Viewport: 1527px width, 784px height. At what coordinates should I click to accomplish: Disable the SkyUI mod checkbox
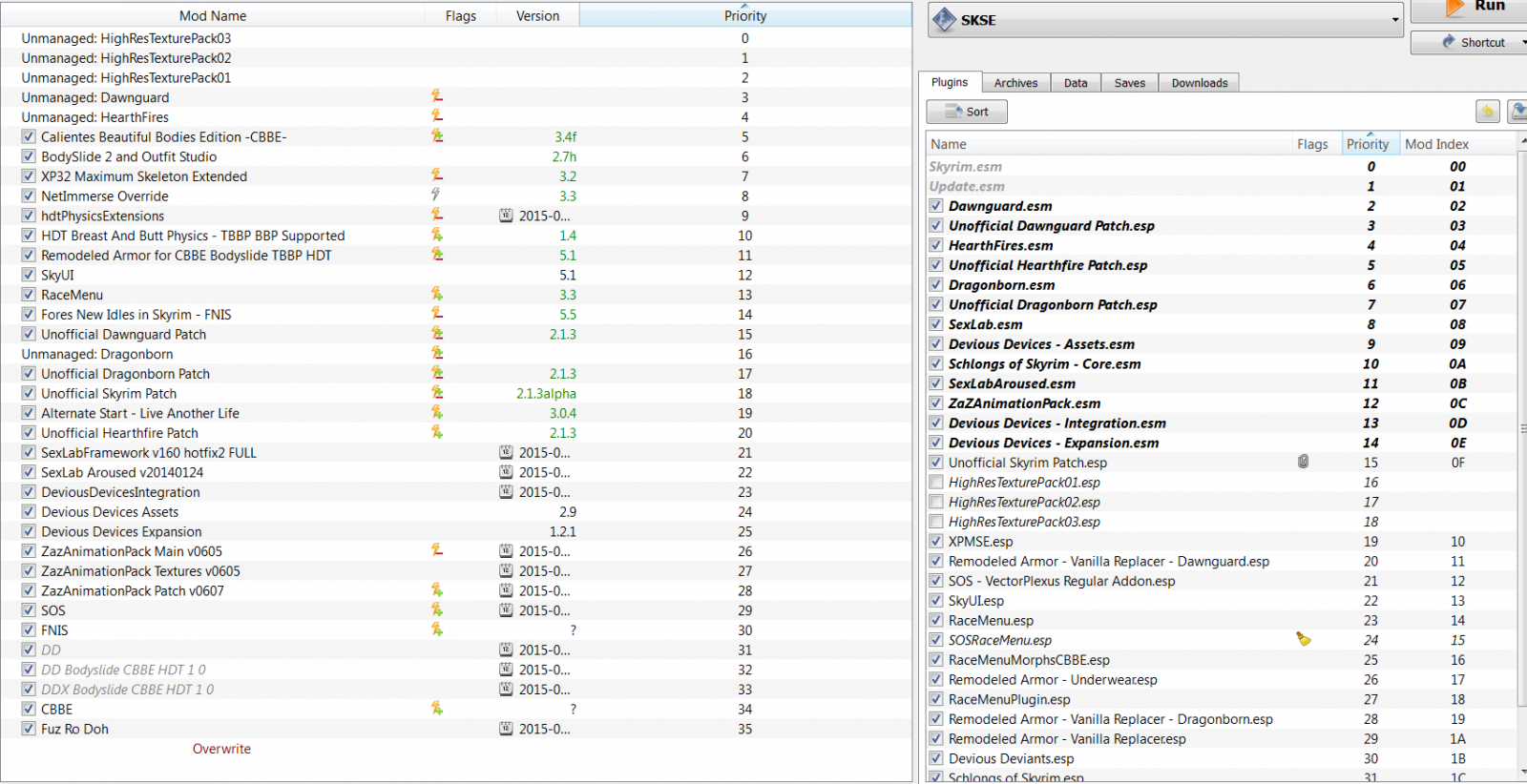click(x=29, y=275)
